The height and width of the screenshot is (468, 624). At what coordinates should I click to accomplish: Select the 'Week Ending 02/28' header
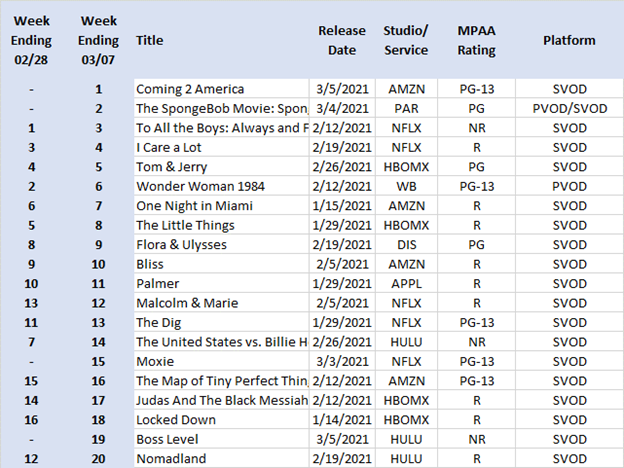tap(34, 41)
